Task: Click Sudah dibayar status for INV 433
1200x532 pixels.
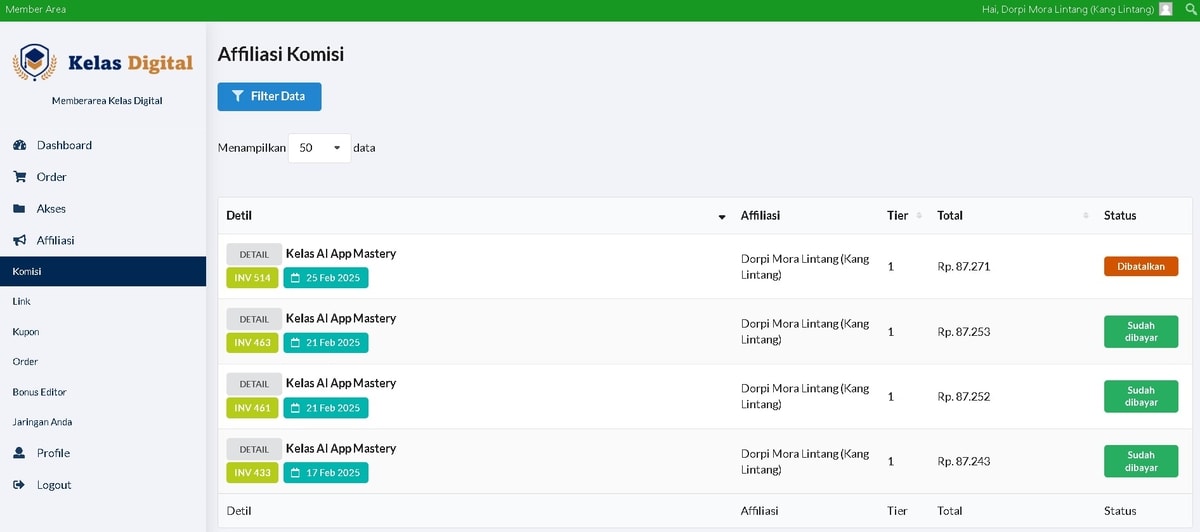Action: [x=1141, y=461]
